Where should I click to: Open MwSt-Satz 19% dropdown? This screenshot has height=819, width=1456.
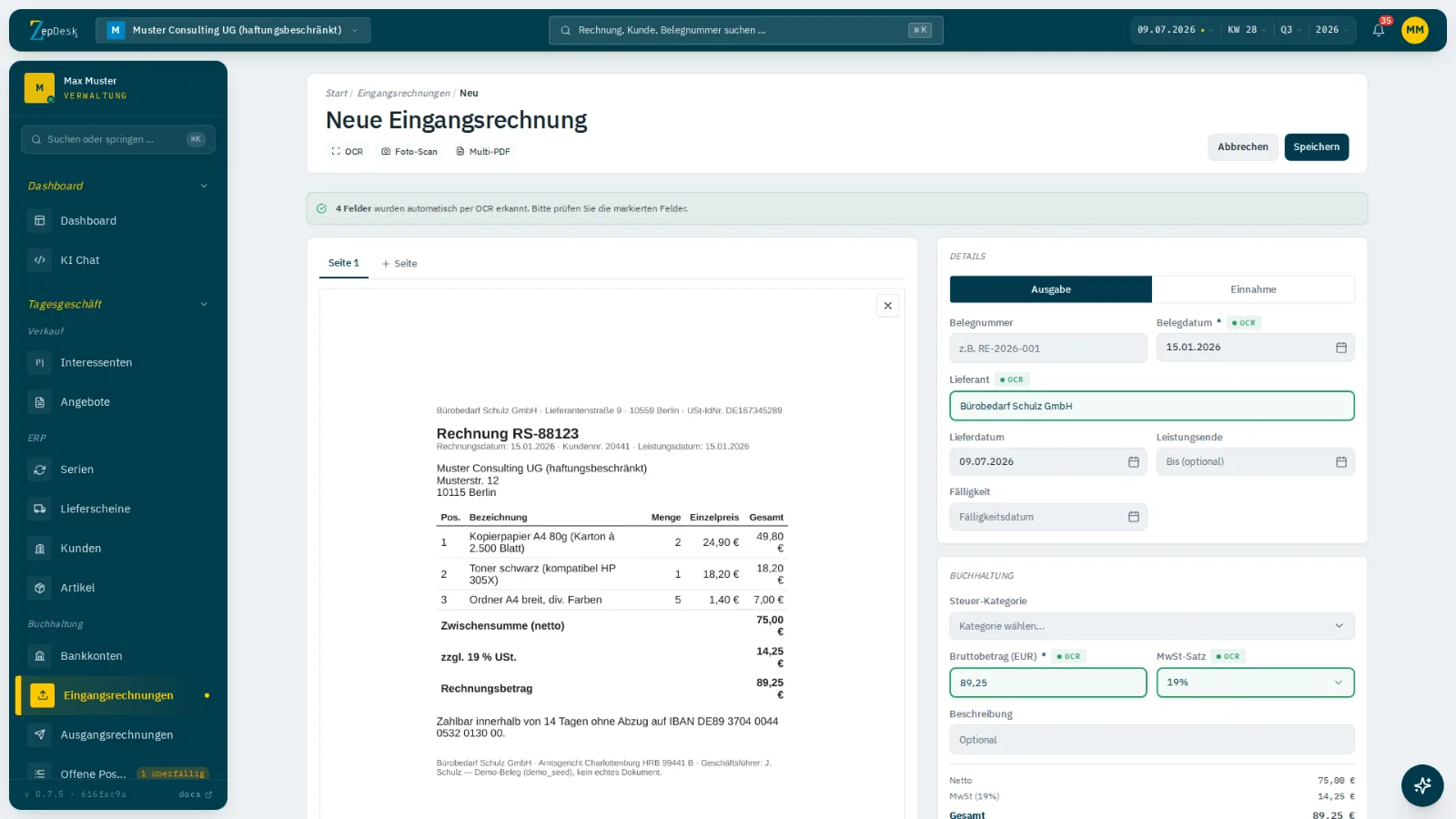click(1255, 682)
